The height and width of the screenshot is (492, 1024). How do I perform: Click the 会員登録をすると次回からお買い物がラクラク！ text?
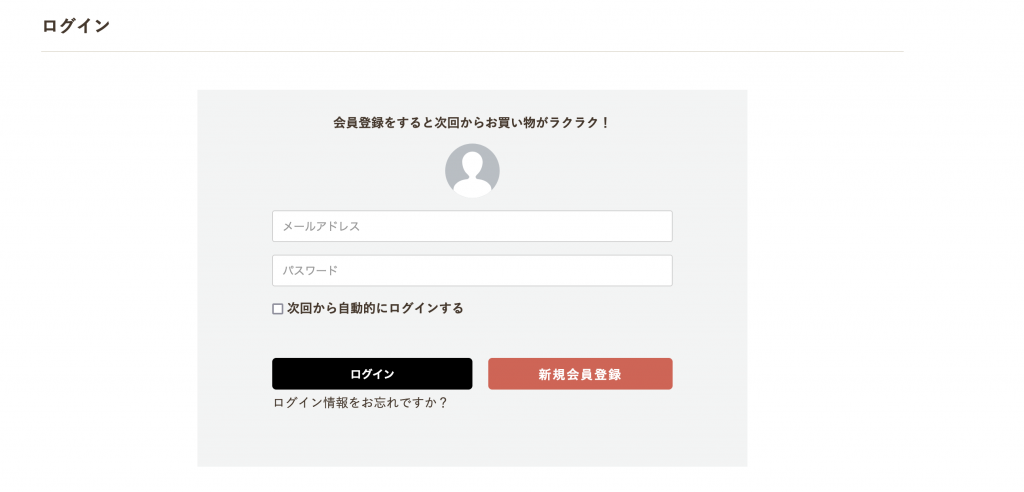tap(472, 123)
